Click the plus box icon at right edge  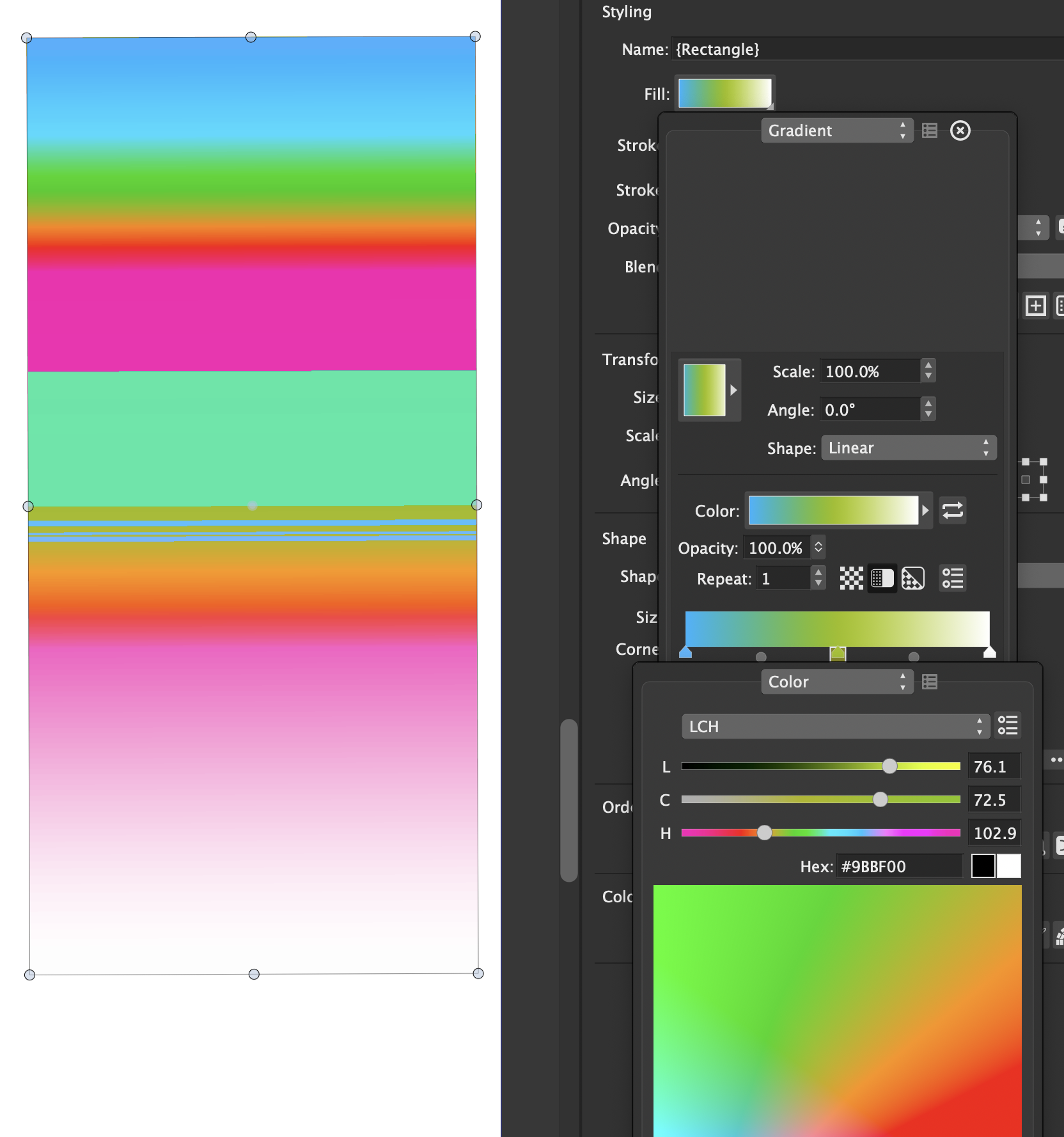tap(1035, 306)
